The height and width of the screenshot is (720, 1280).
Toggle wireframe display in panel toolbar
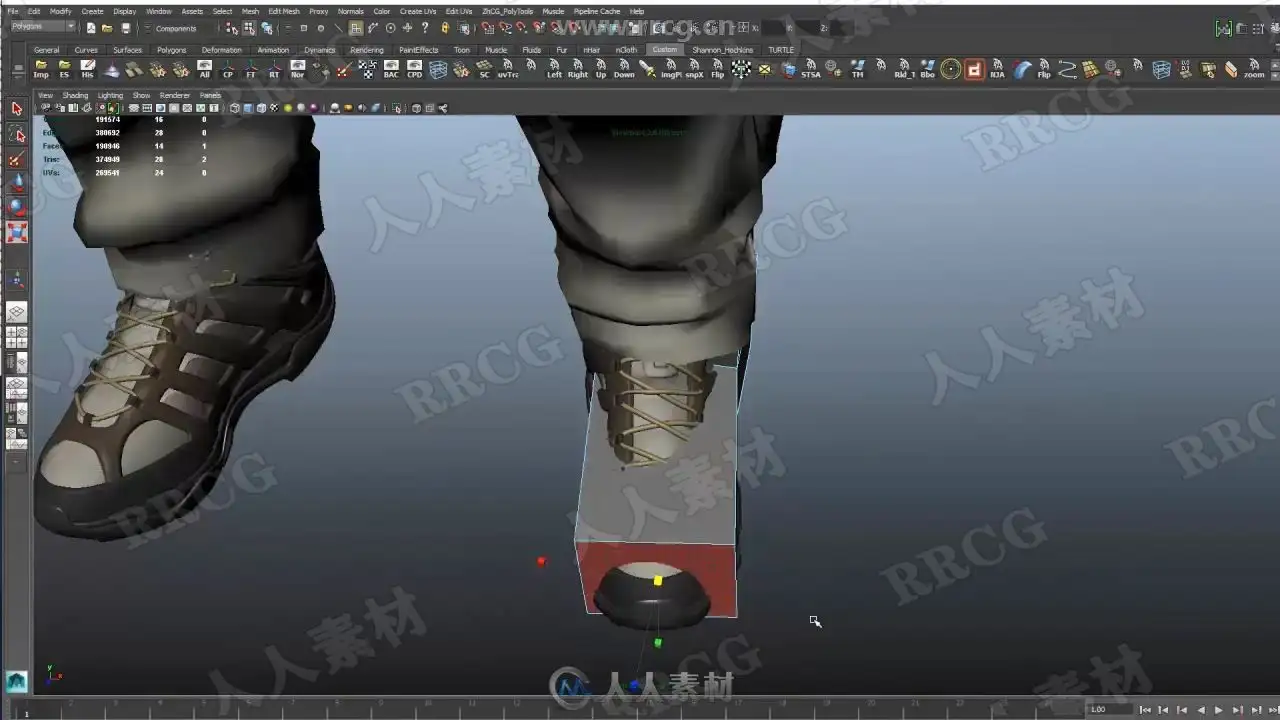tap(234, 108)
